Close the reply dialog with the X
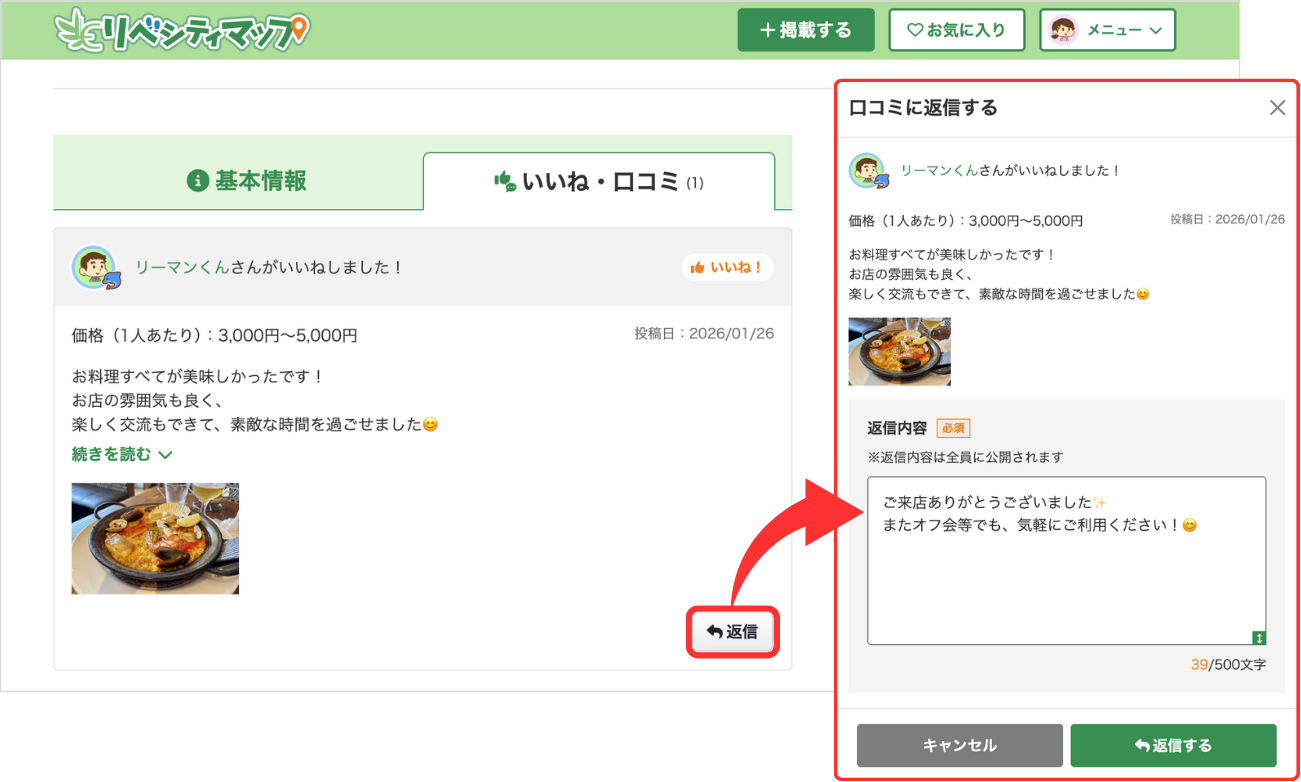Screen dimensions: 1301x782 click(1277, 107)
